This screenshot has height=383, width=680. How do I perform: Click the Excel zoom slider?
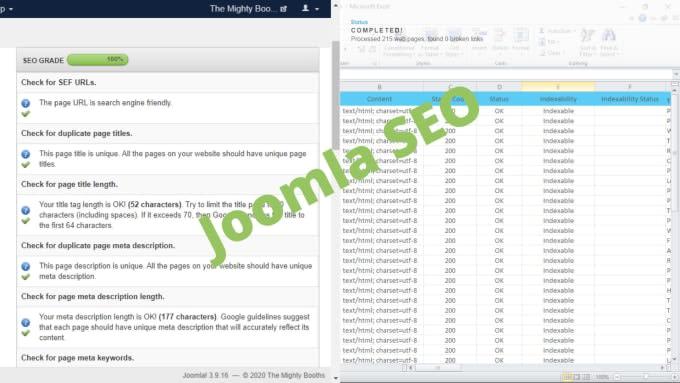646,377
